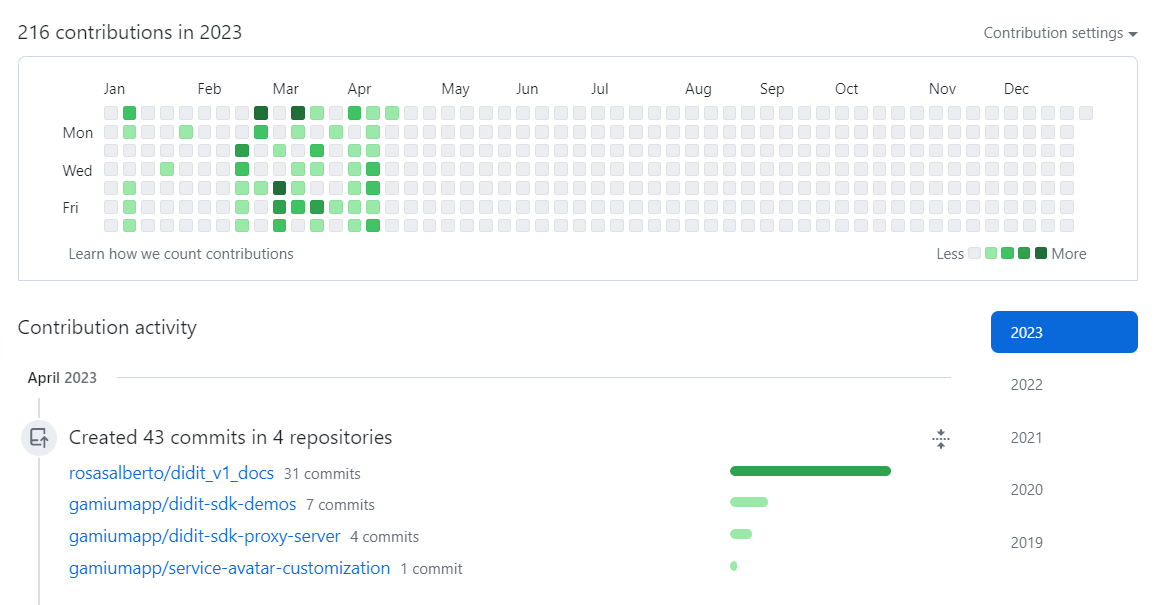Click the Mar month label

click(286, 89)
